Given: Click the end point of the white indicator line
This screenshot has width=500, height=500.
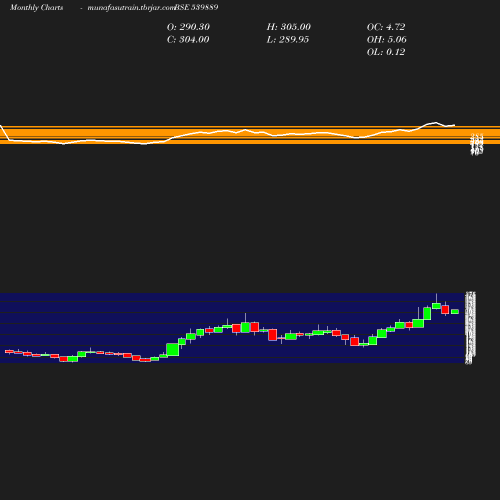Looking at the screenshot, I should 454,125.
